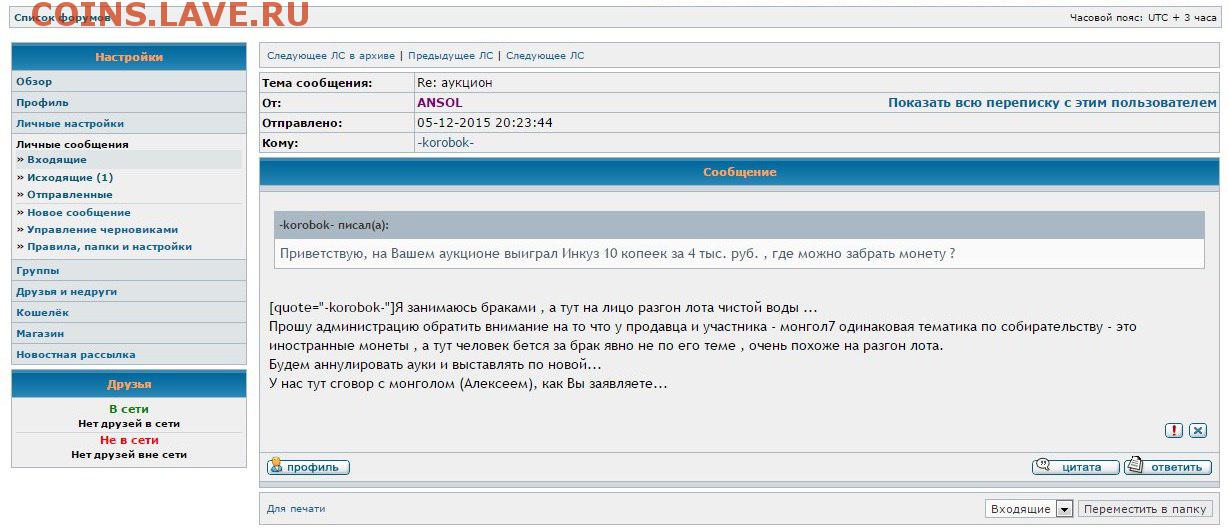The width and height of the screenshot is (1228, 532).
Task: Open Исходящие (1) outbox folder
Action: pyautogui.click(x=70, y=178)
